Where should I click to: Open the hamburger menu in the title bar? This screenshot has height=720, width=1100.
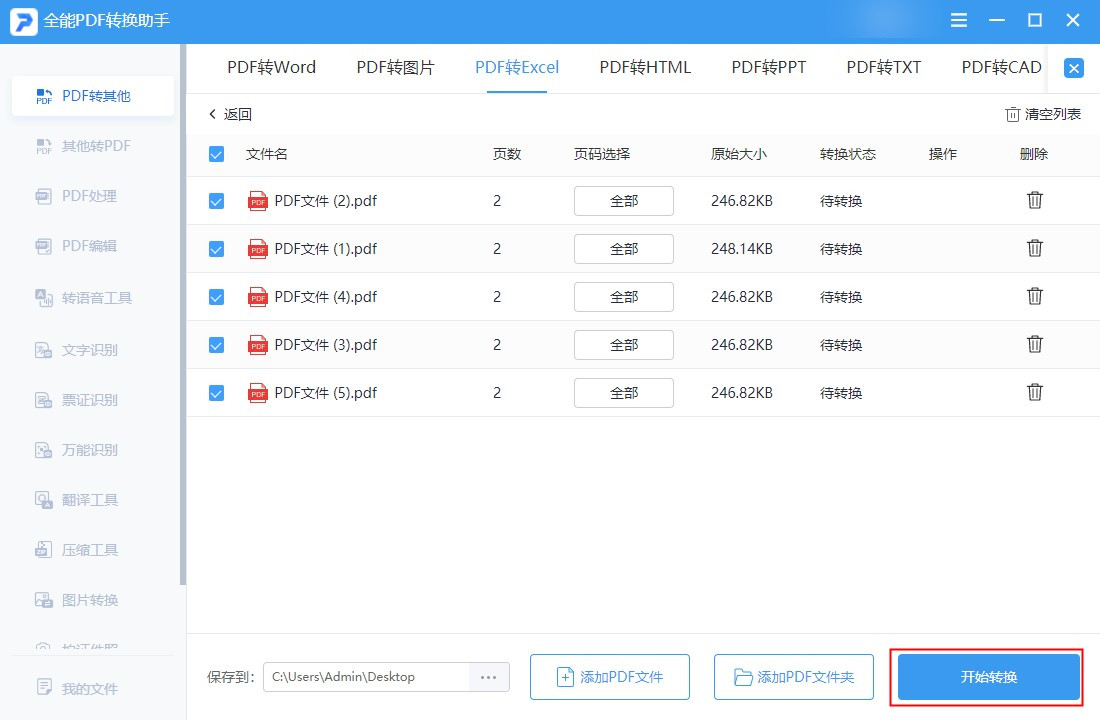coord(958,20)
